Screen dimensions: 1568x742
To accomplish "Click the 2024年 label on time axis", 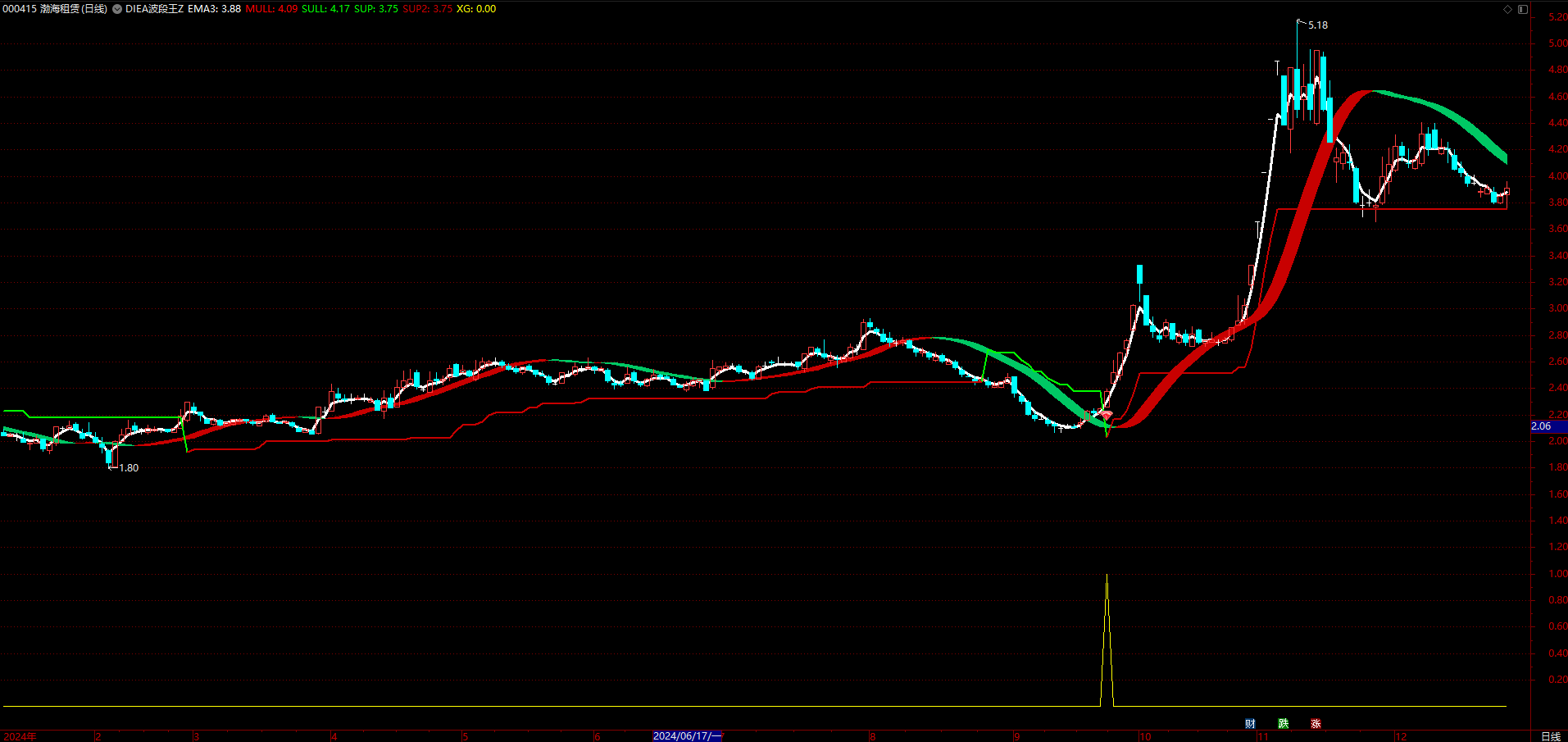I will click(19, 736).
